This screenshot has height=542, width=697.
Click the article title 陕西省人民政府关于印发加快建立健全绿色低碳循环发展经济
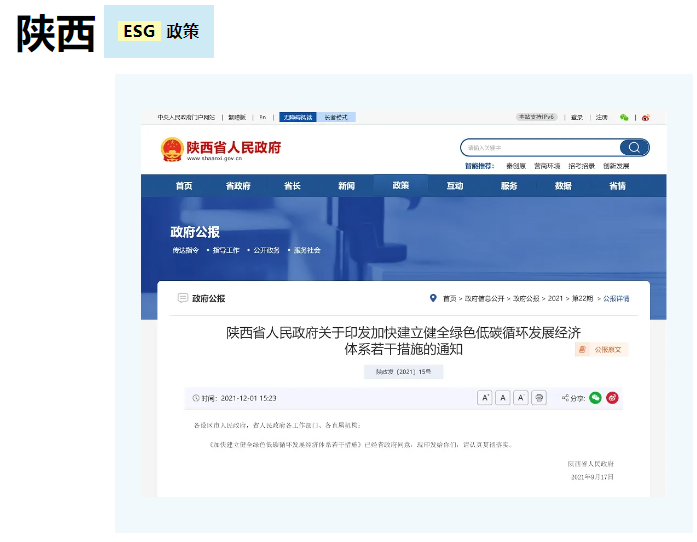click(x=403, y=333)
